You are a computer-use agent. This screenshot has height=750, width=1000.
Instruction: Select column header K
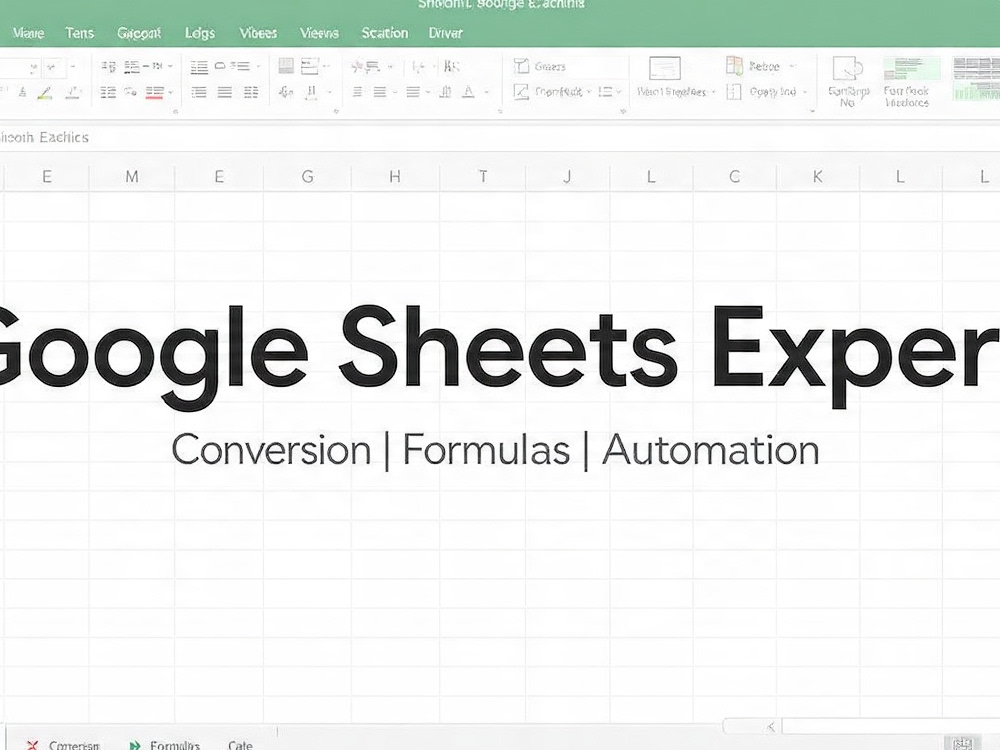tap(817, 177)
